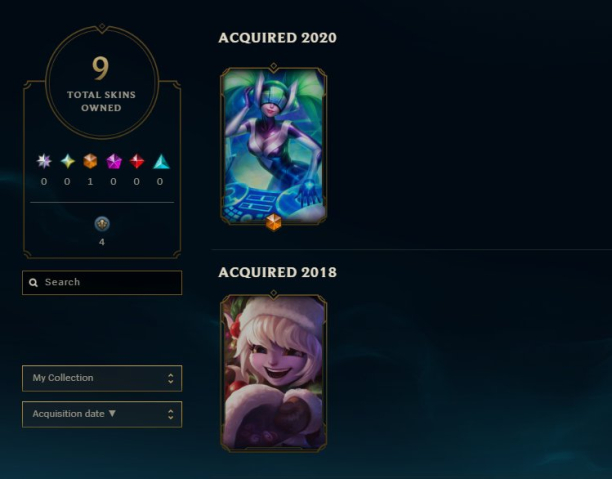
Task: Click into the Search skins field
Action: pyautogui.click(x=102, y=282)
